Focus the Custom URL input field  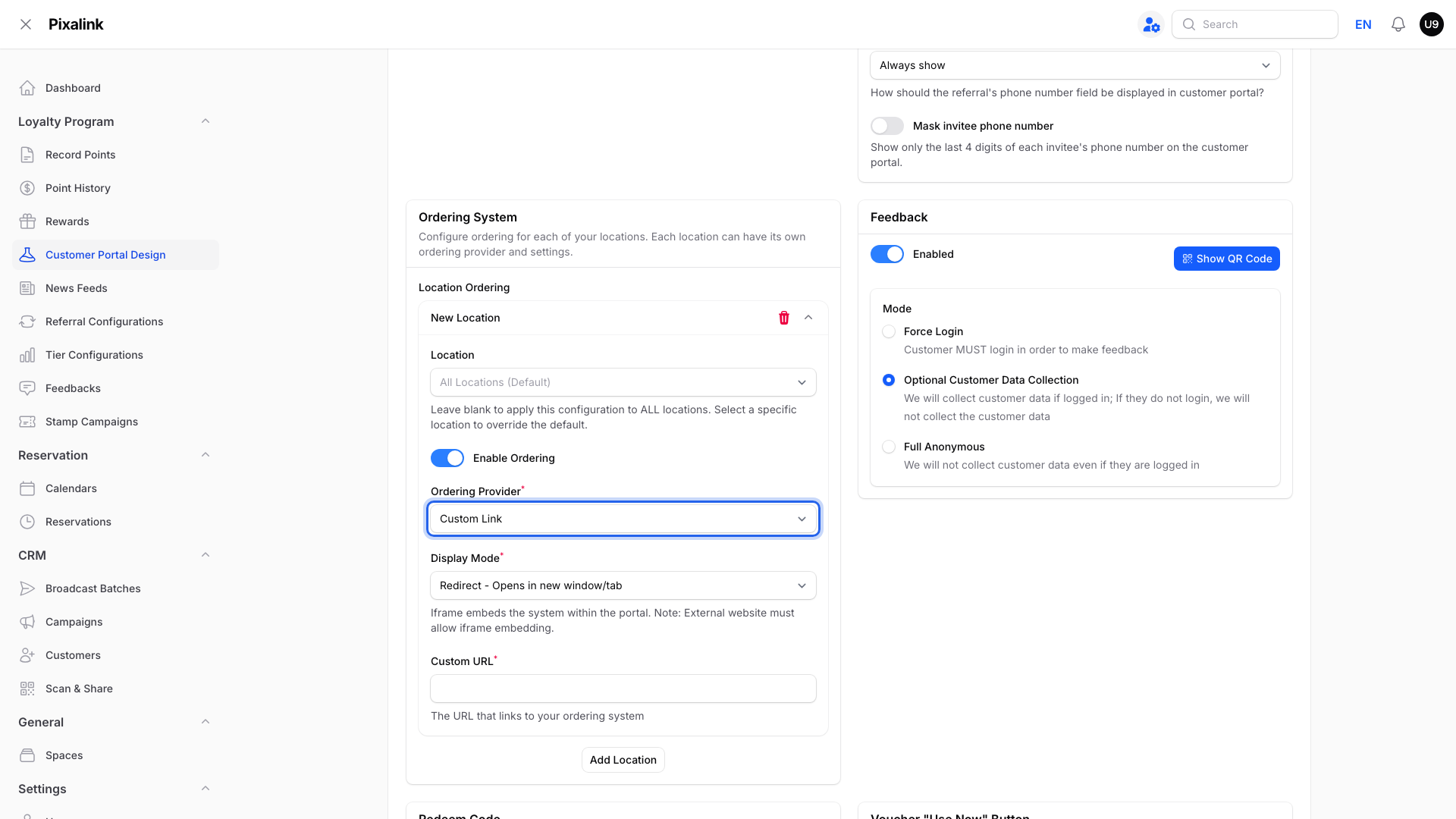tap(623, 689)
